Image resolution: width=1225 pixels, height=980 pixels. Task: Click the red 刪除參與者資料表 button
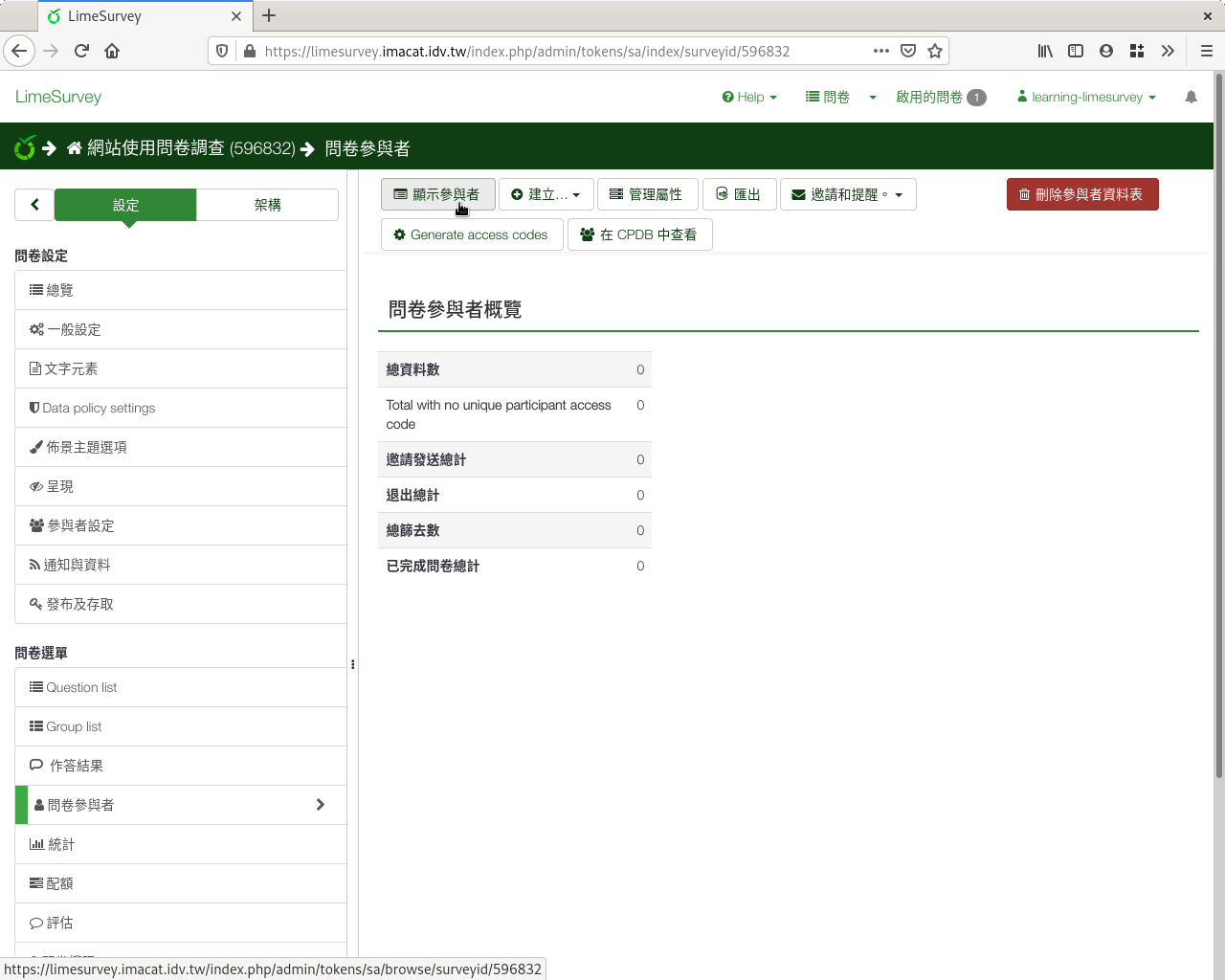1082,194
